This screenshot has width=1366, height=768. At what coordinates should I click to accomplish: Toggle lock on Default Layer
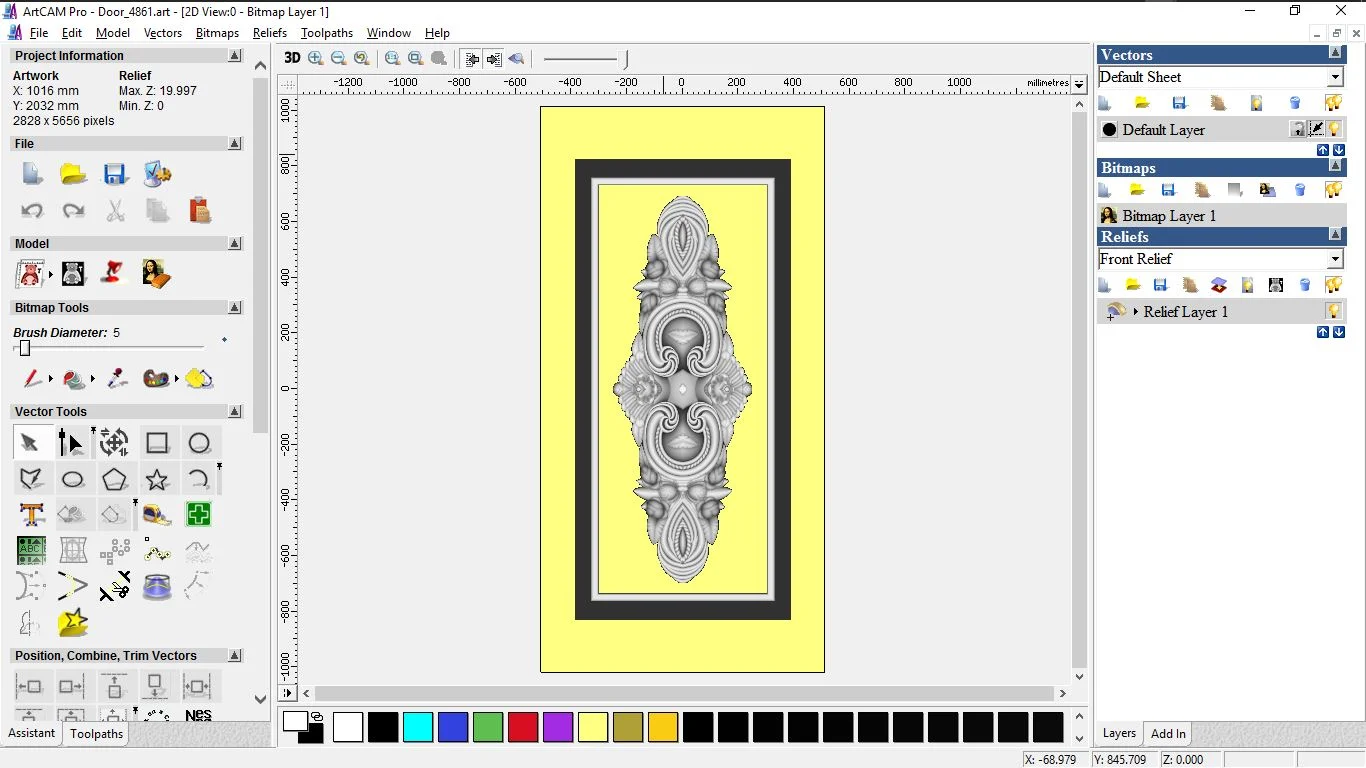point(1297,129)
